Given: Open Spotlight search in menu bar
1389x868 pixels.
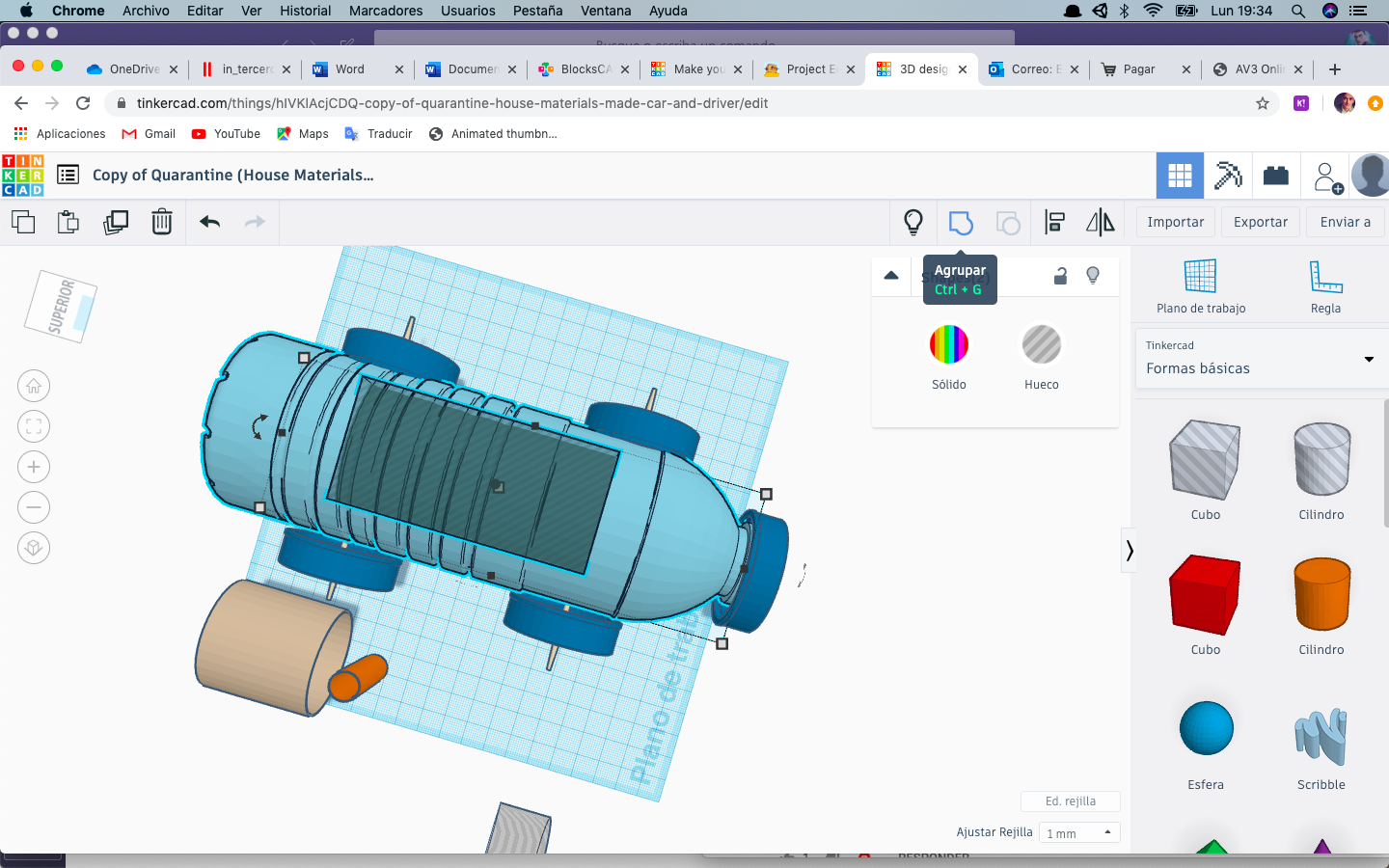Looking at the screenshot, I should click(1298, 11).
